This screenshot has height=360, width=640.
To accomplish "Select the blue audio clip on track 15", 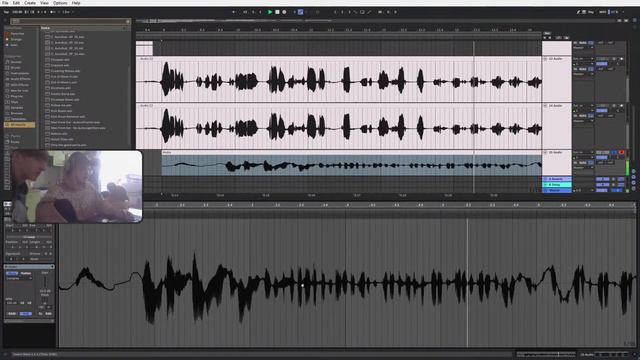I will pyautogui.click(x=351, y=163).
